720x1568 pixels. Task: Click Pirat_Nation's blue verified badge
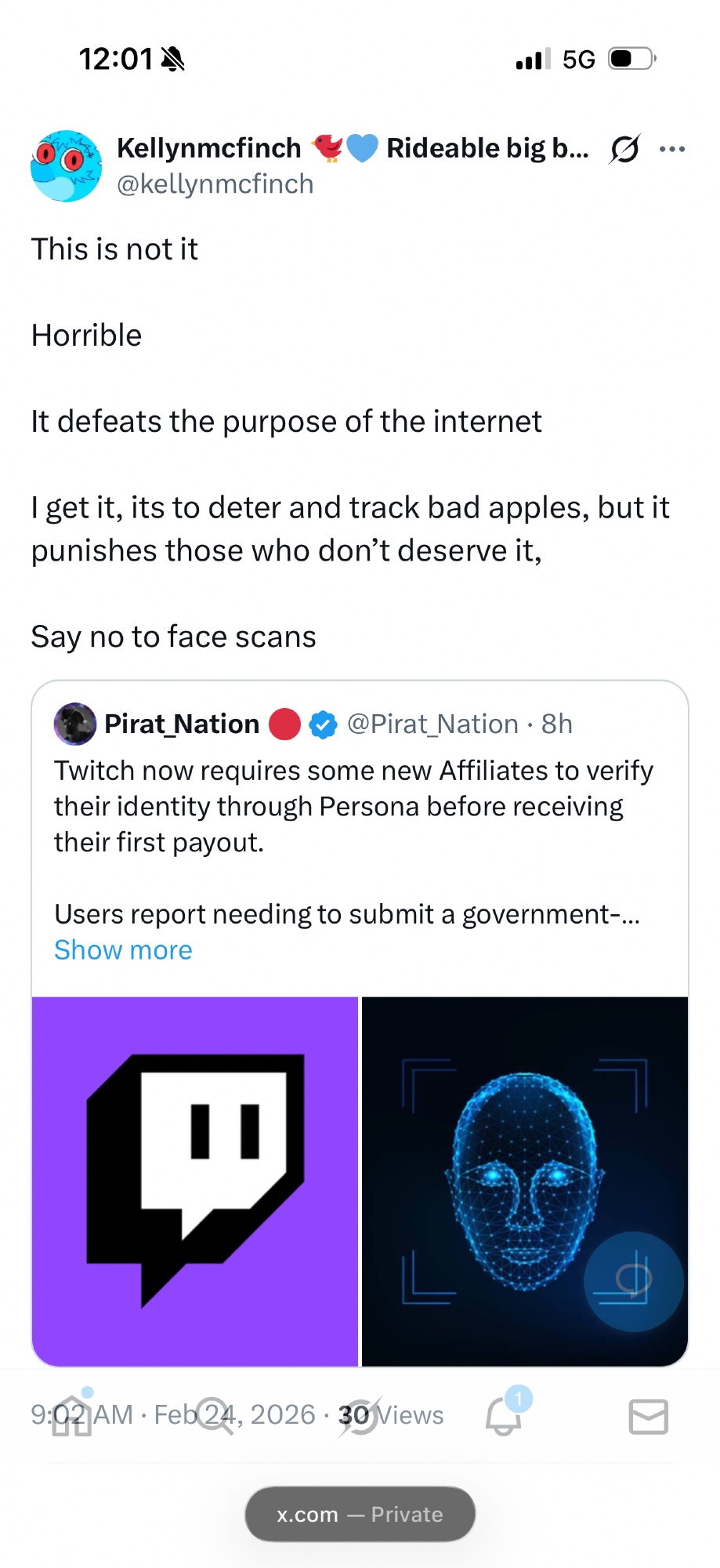point(323,724)
